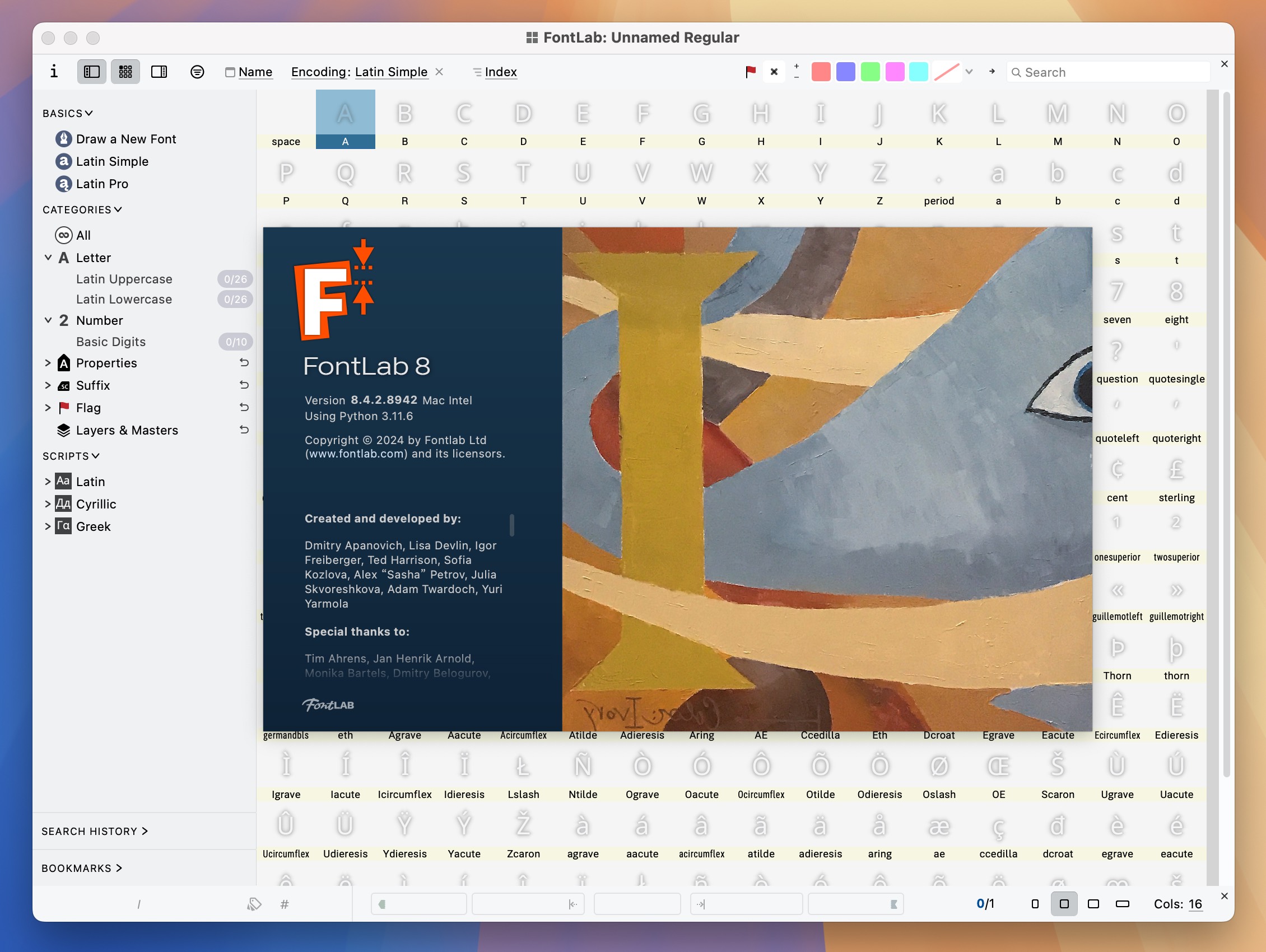This screenshot has height=952, width=1266.
Task: Select Latin Uppercase category
Action: (124, 279)
